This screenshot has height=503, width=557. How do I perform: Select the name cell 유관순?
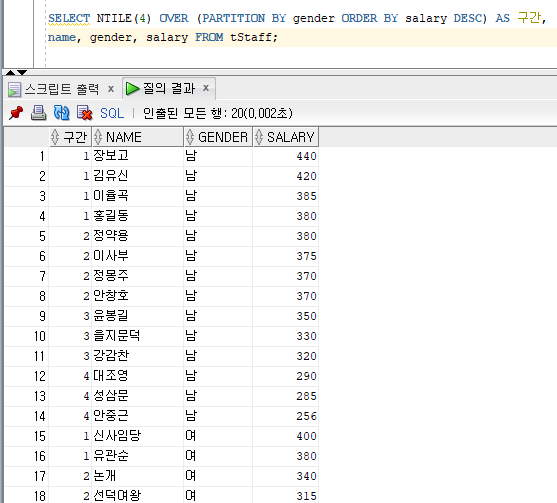138,455
